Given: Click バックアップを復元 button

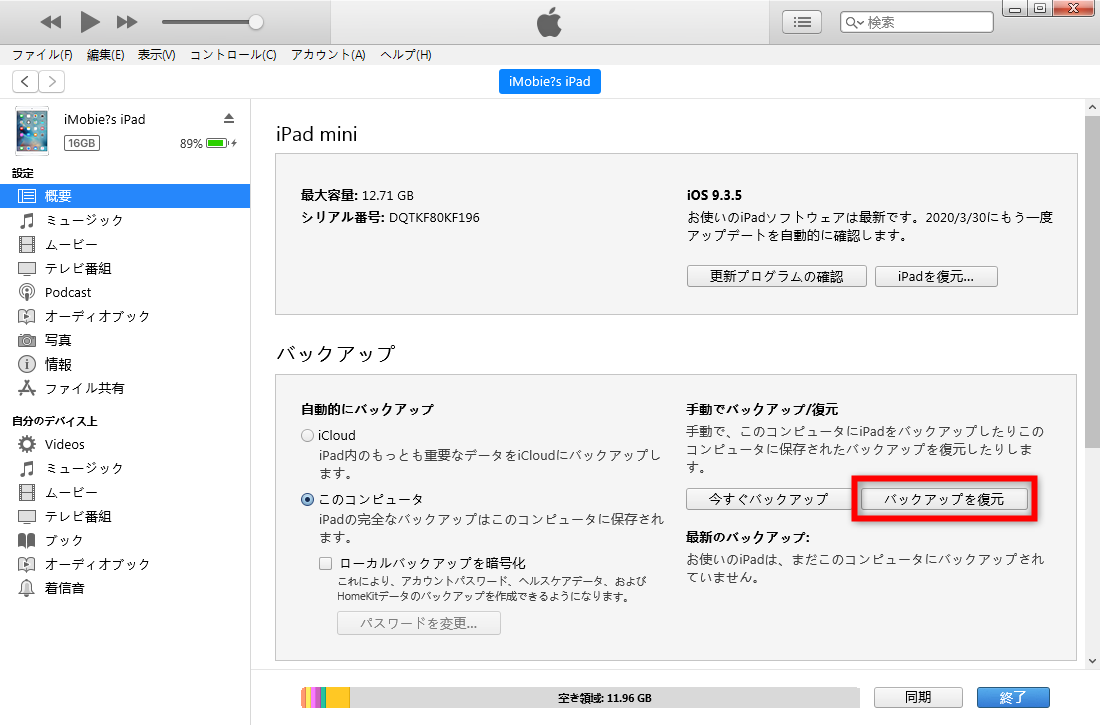Looking at the screenshot, I should click(944, 499).
